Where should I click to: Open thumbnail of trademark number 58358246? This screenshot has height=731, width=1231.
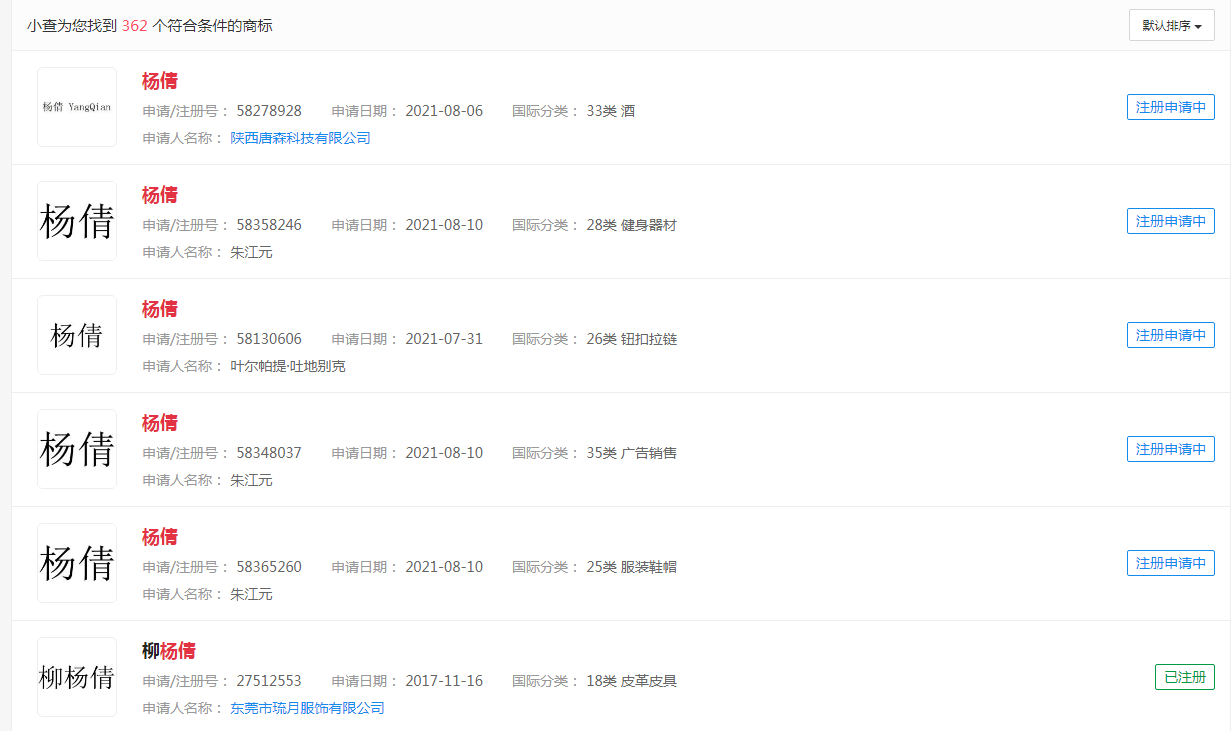coord(77,221)
